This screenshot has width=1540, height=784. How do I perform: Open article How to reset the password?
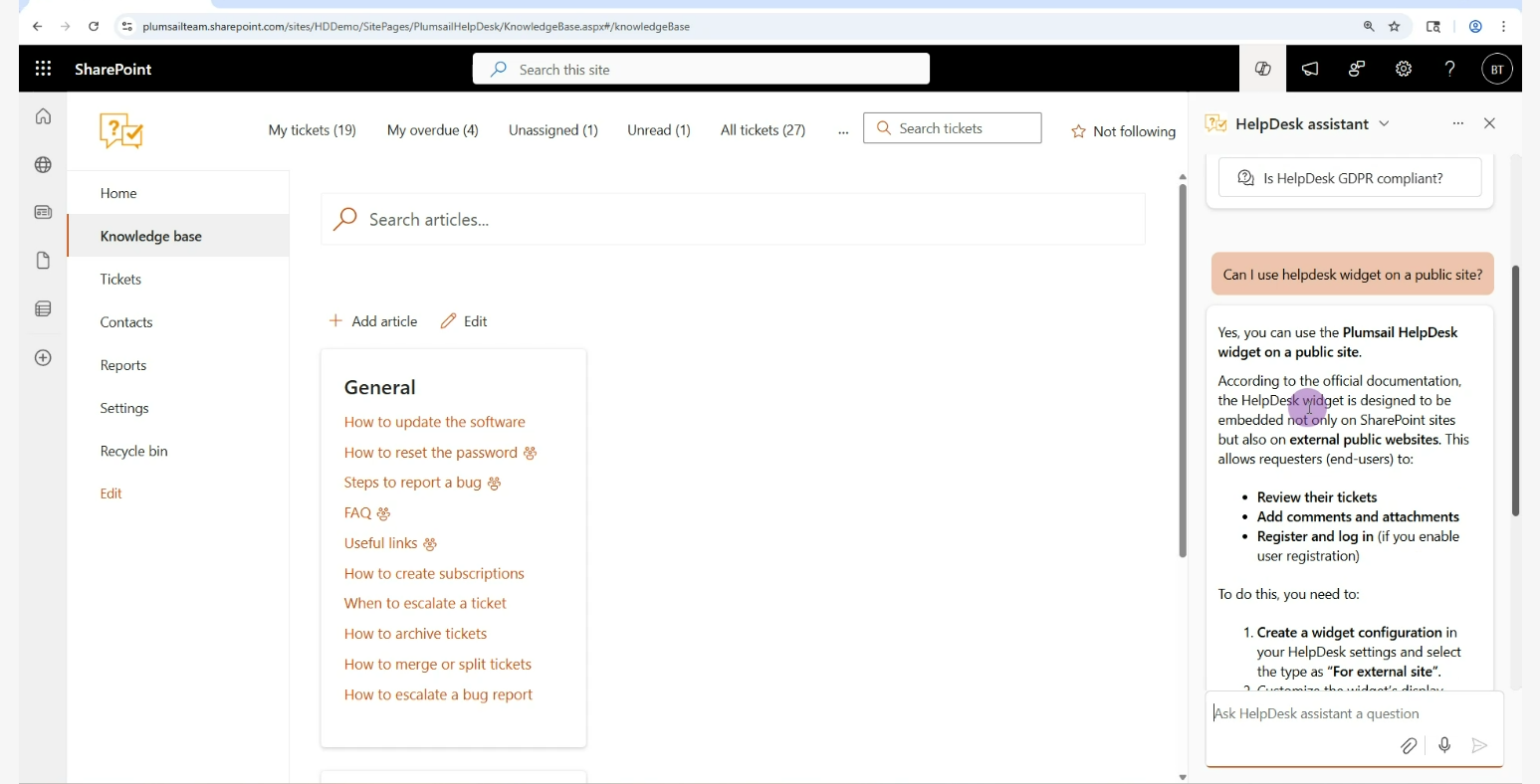coord(431,453)
